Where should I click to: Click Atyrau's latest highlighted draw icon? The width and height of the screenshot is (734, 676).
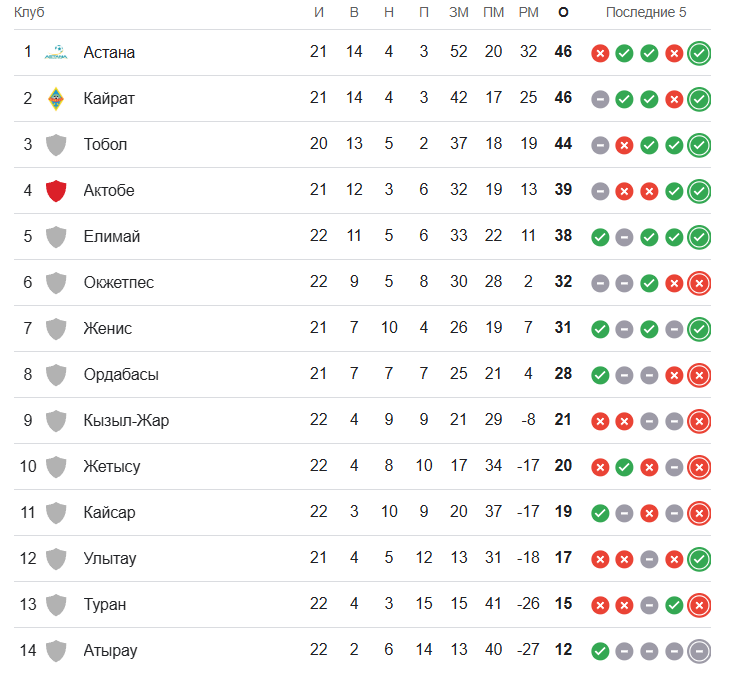(699, 651)
